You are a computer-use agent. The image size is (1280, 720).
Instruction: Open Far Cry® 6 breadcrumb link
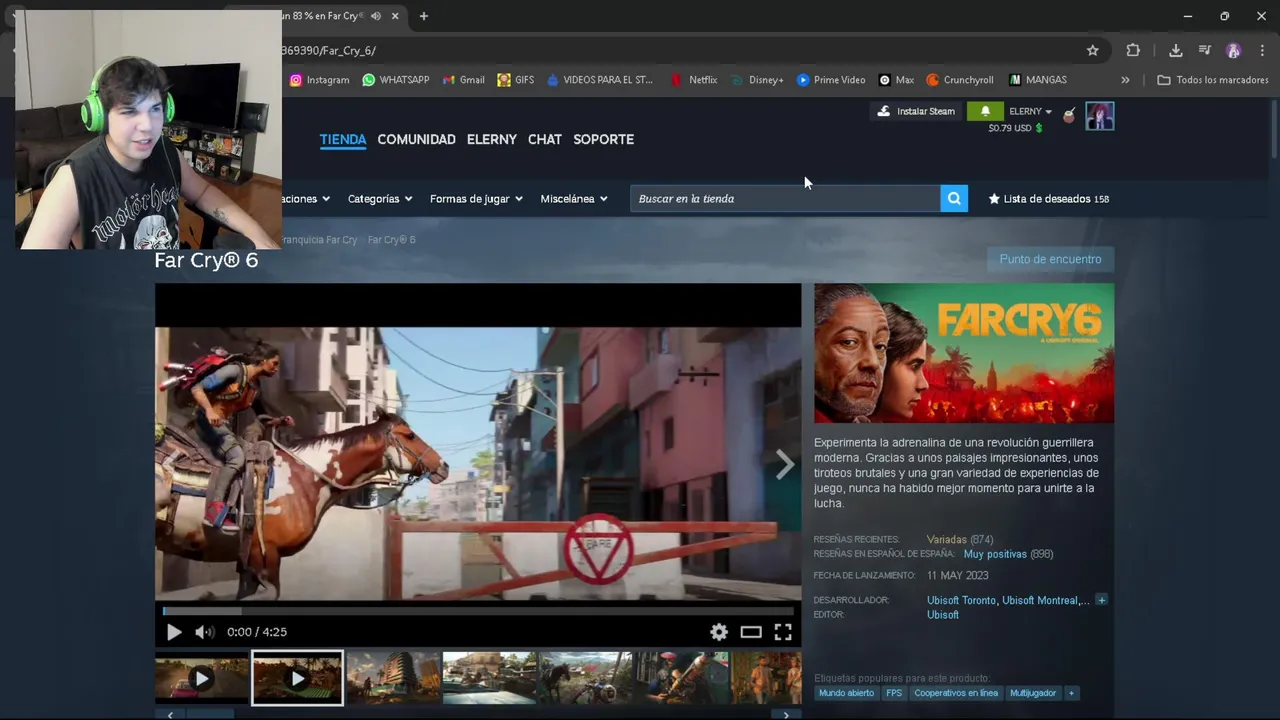[391, 240]
